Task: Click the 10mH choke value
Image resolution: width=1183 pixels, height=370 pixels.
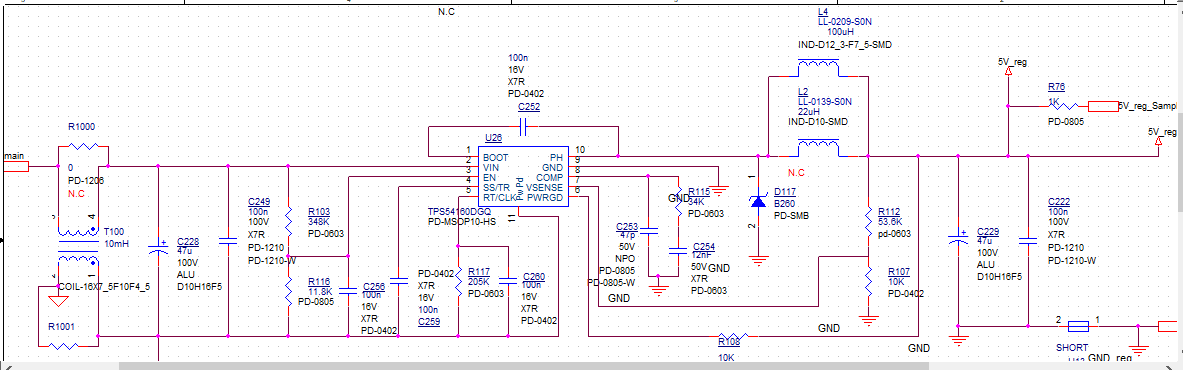Action: [x=116, y=245]
